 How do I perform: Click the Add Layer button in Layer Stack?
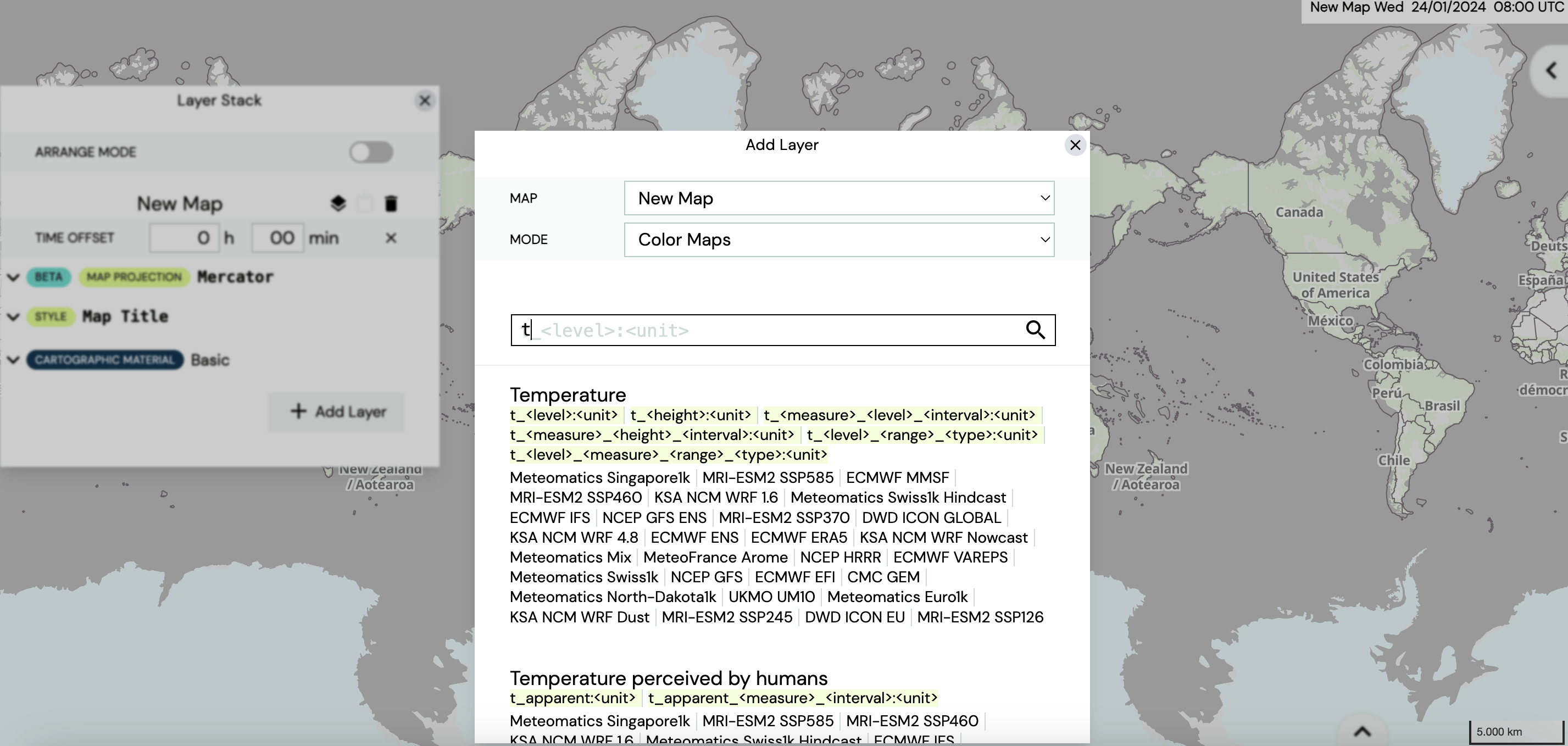pos(337,412)
